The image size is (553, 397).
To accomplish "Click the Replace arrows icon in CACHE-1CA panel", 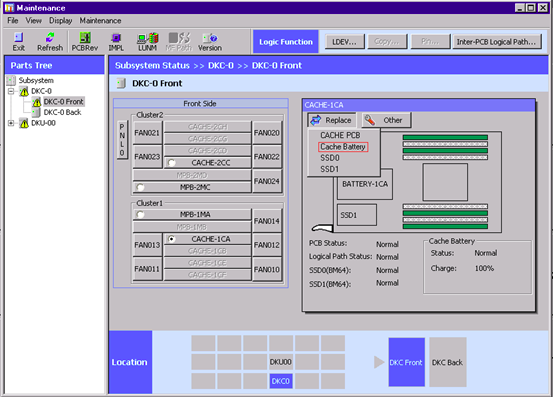I will (316, 120).
